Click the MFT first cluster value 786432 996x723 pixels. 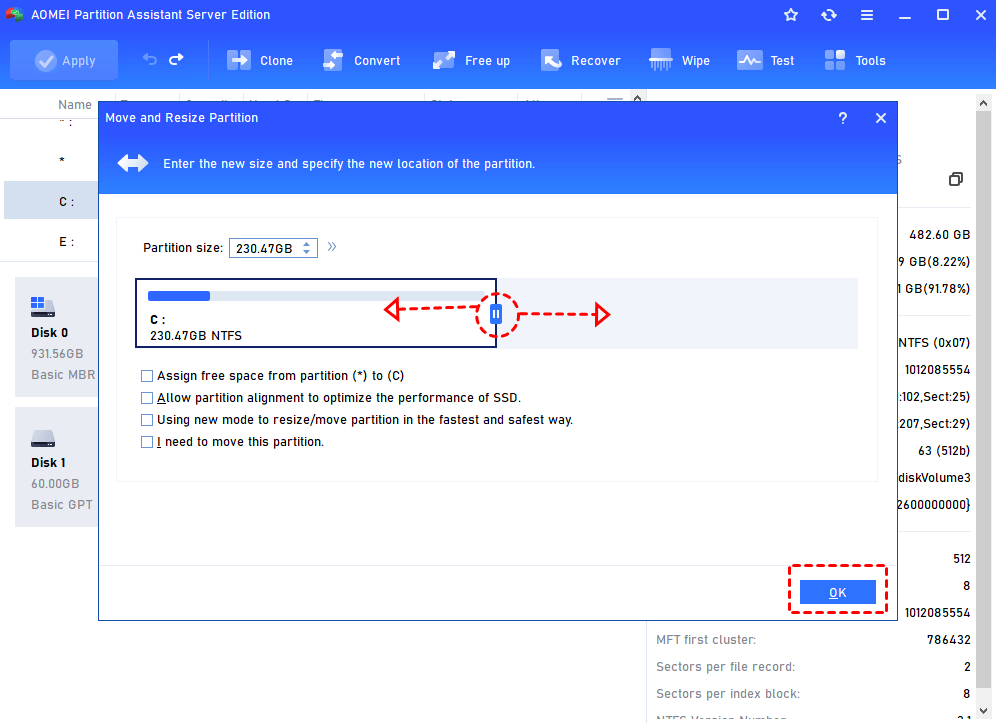point(948,640)
